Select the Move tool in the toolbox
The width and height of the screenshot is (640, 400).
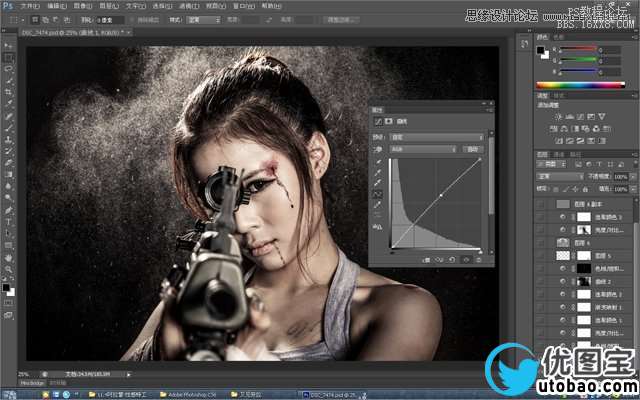[9, 47]
